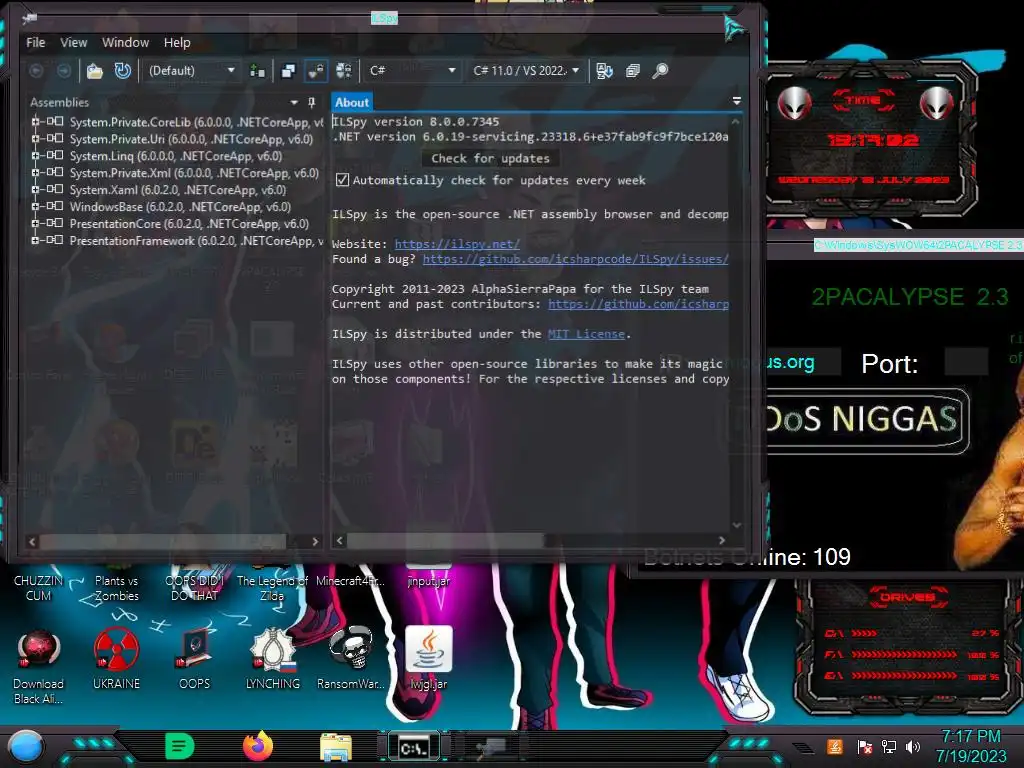The height and width of the screenshot is (768, 1024).
Task: Open Minecraft4Fr... desktop shortcut
Action: [351, 581]
